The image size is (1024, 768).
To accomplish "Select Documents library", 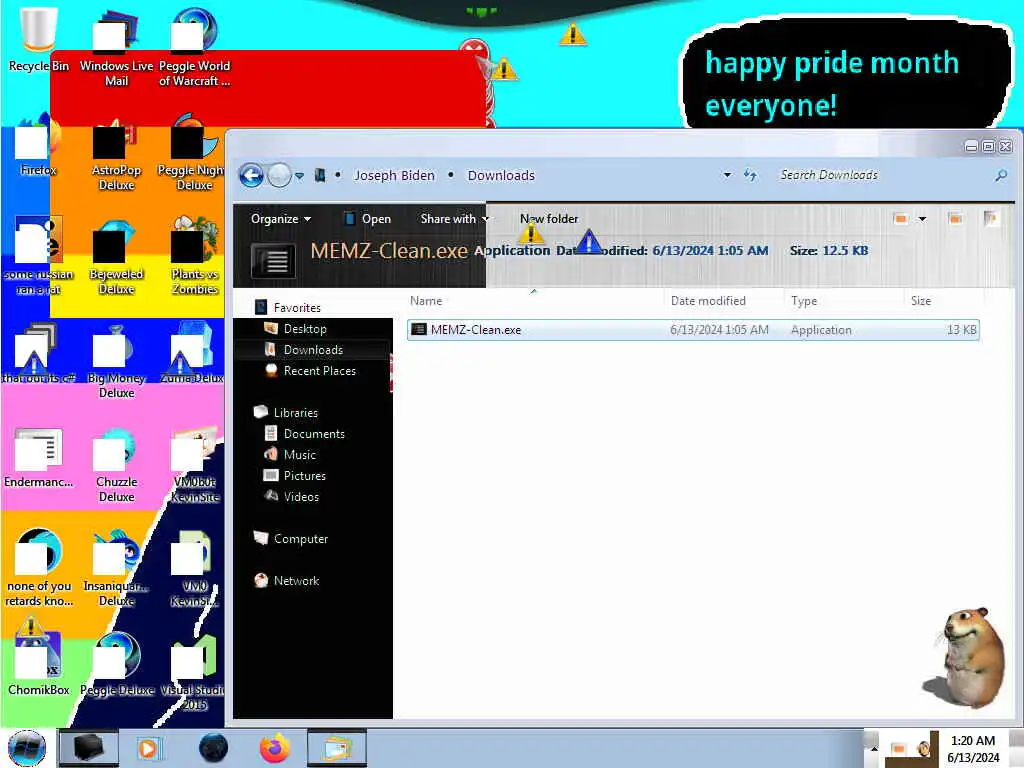I will 304,434.
